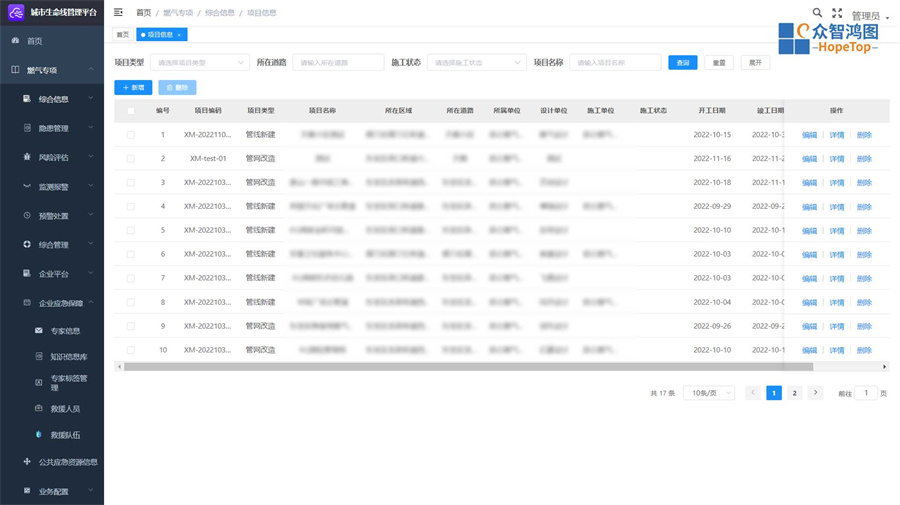The height and width of the screenshot is (505, 900).
Task: Click the 综合管理 sidebar icon
Action: 27,244
